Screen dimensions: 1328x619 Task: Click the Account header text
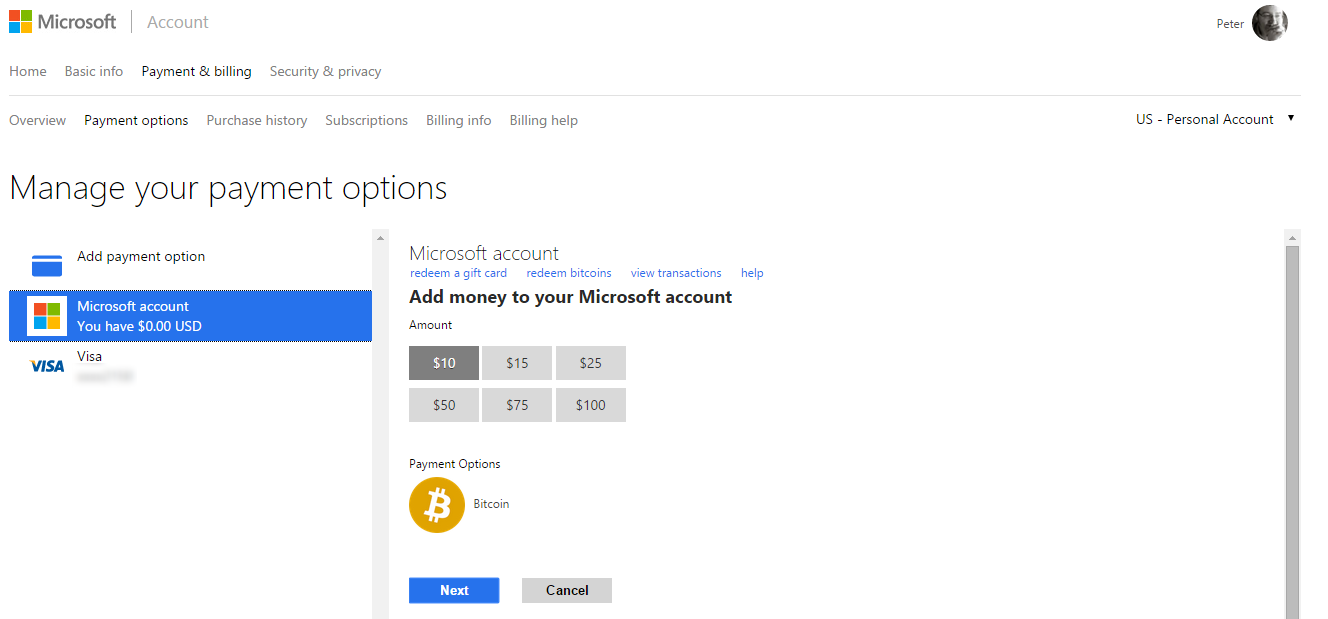(x=178, y=22)
